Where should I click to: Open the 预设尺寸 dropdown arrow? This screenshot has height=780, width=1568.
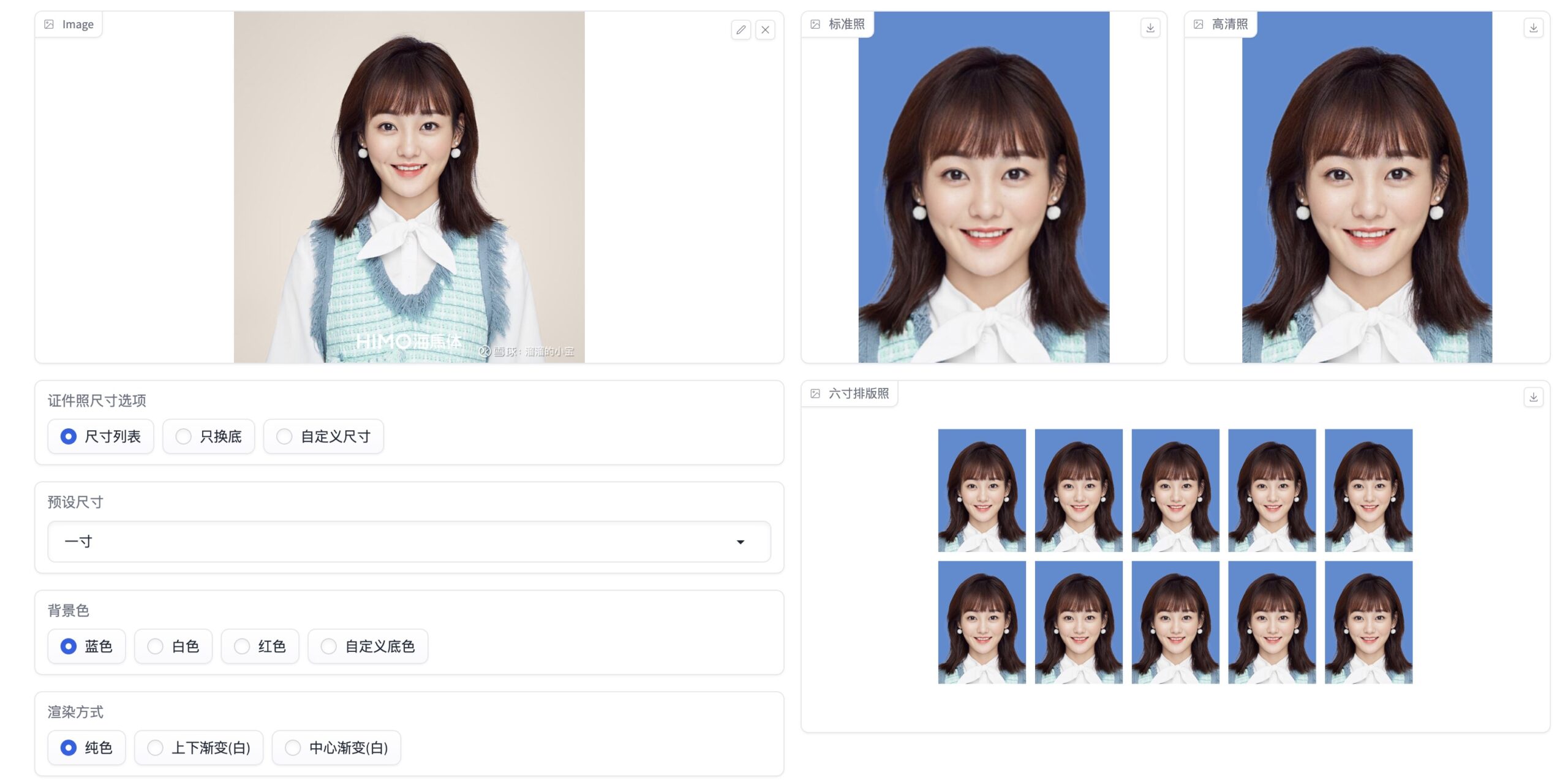point(740,542)
